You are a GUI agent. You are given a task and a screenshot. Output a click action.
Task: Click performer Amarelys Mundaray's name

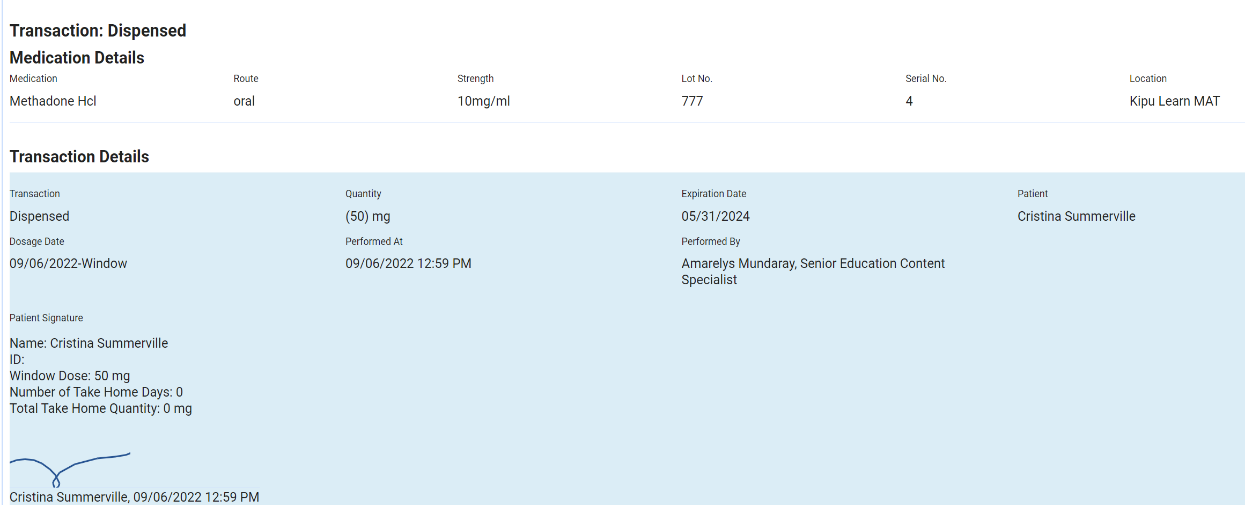pos(738,264)
